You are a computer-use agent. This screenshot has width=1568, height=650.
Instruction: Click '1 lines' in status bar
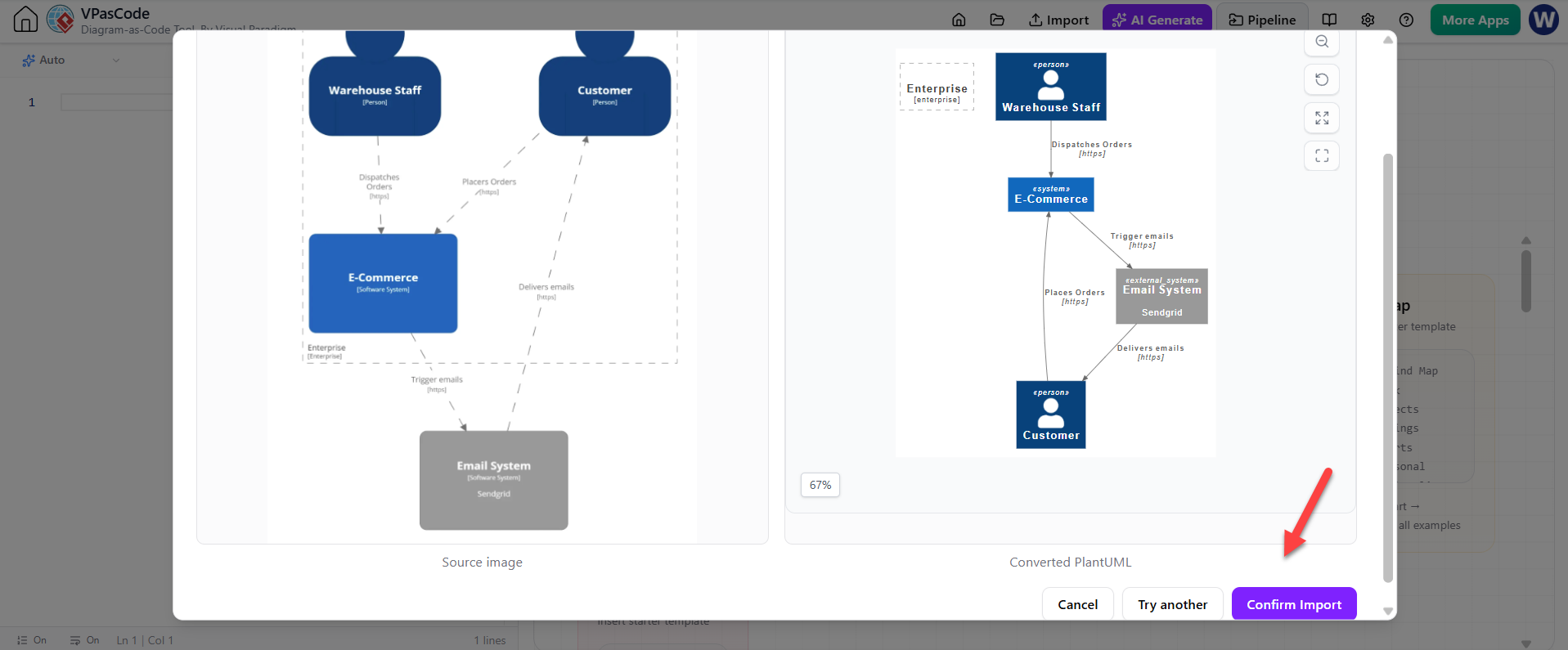[490, 640]
